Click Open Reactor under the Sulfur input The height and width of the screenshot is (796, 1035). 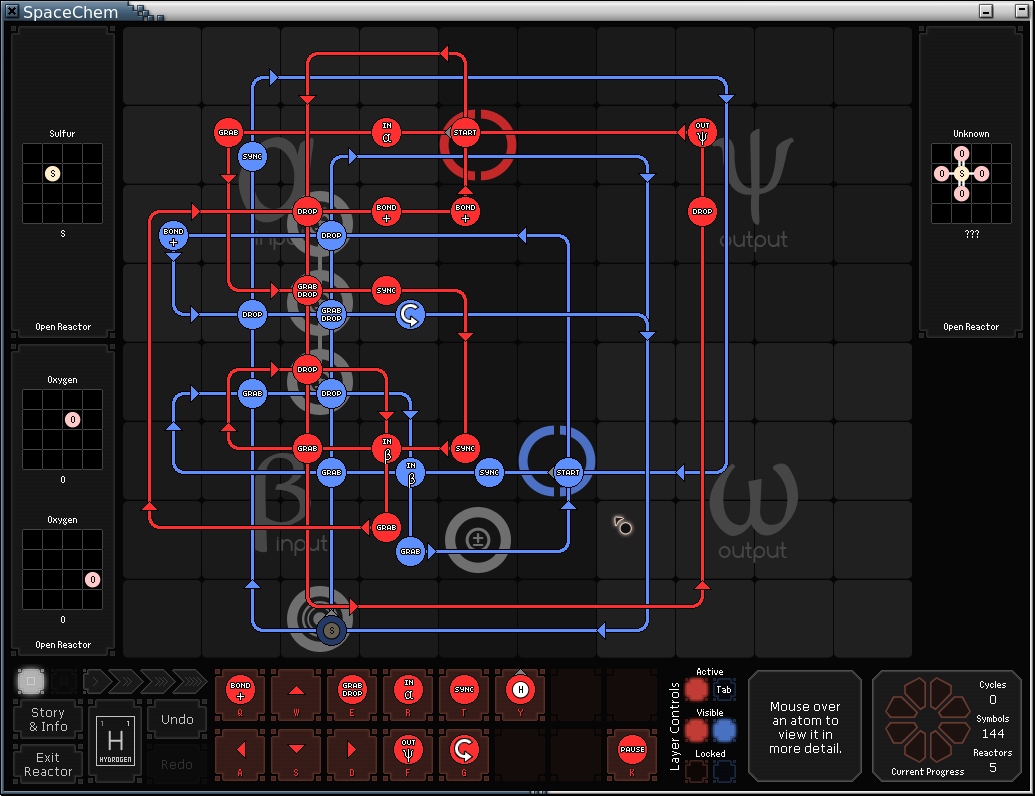coord(63,327)
